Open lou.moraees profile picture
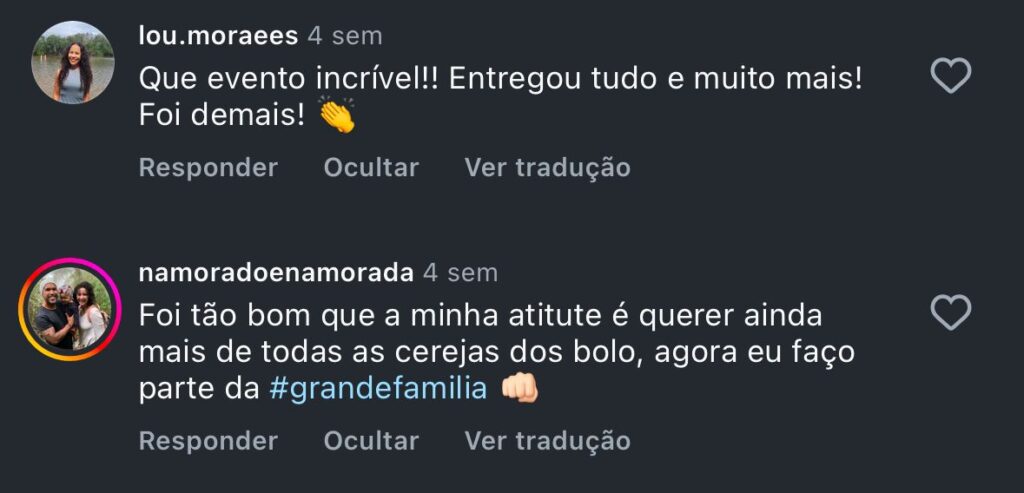Screen dimensions: 1024x493 click(73, 62)
